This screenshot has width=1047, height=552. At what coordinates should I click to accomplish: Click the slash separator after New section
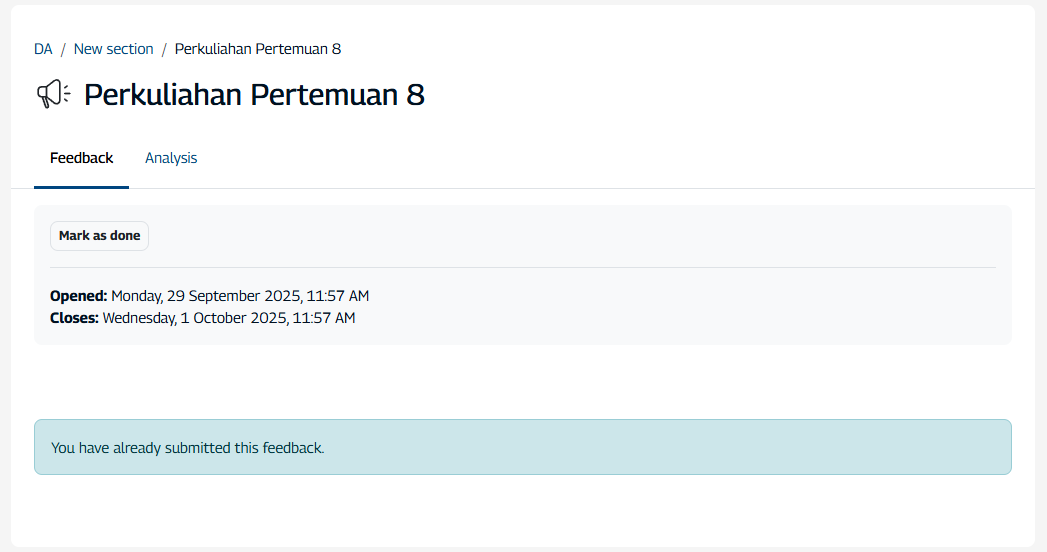tap(164, 49)
